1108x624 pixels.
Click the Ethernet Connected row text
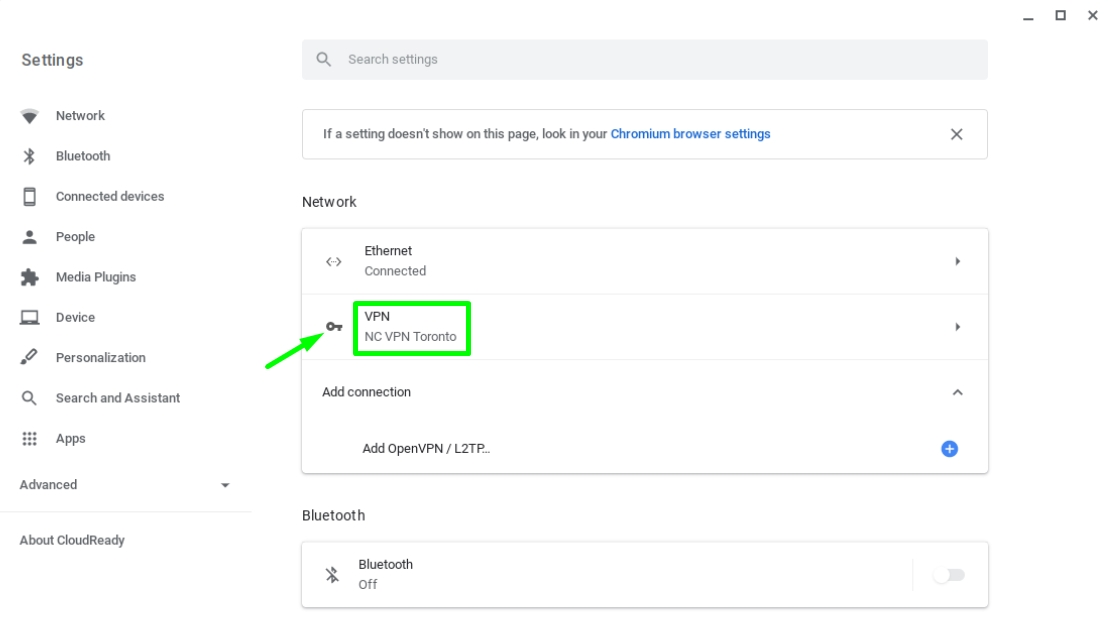[x=395, y=261]
